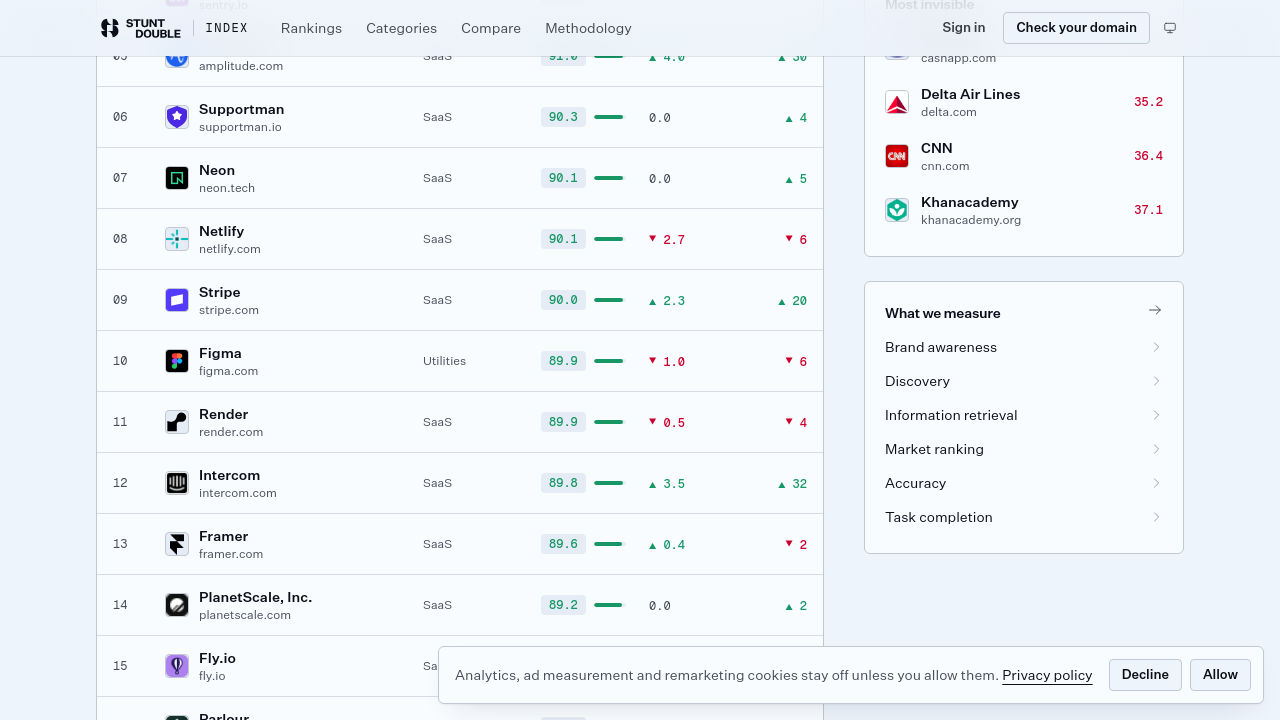The height and width of the screenshot is (720, 1280).
Task: Click the delta.com domain text
Action: [949, 112]
